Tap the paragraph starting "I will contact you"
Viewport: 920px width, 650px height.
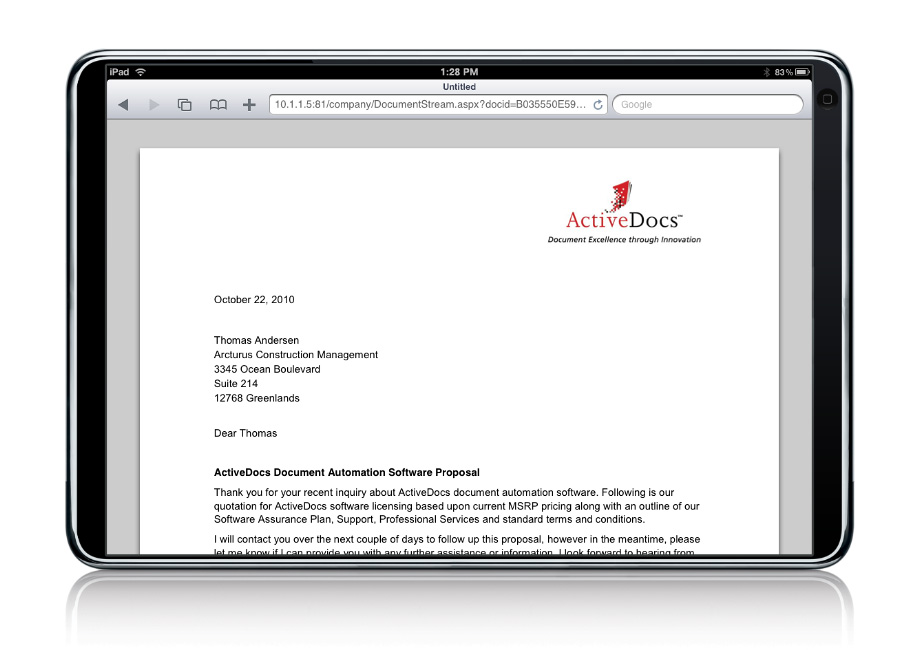457,546
